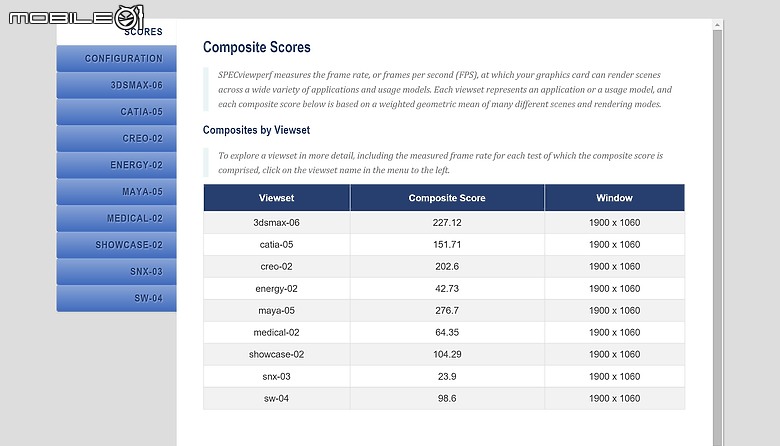Click the Viewset column header
Screen dimensions: 780x446
tap(277, 198)
